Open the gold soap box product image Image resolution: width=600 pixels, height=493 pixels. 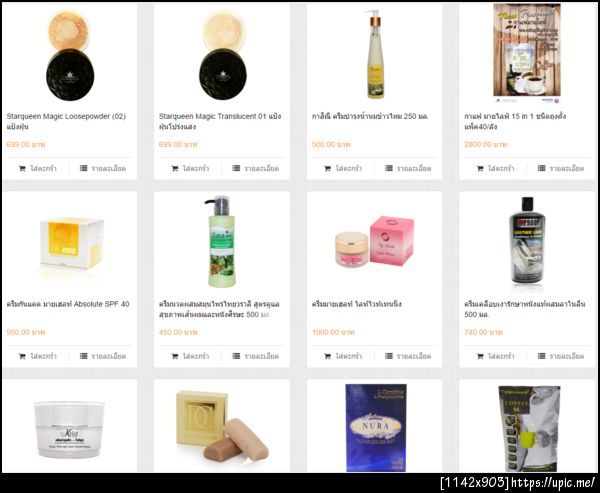pos(222,426)
